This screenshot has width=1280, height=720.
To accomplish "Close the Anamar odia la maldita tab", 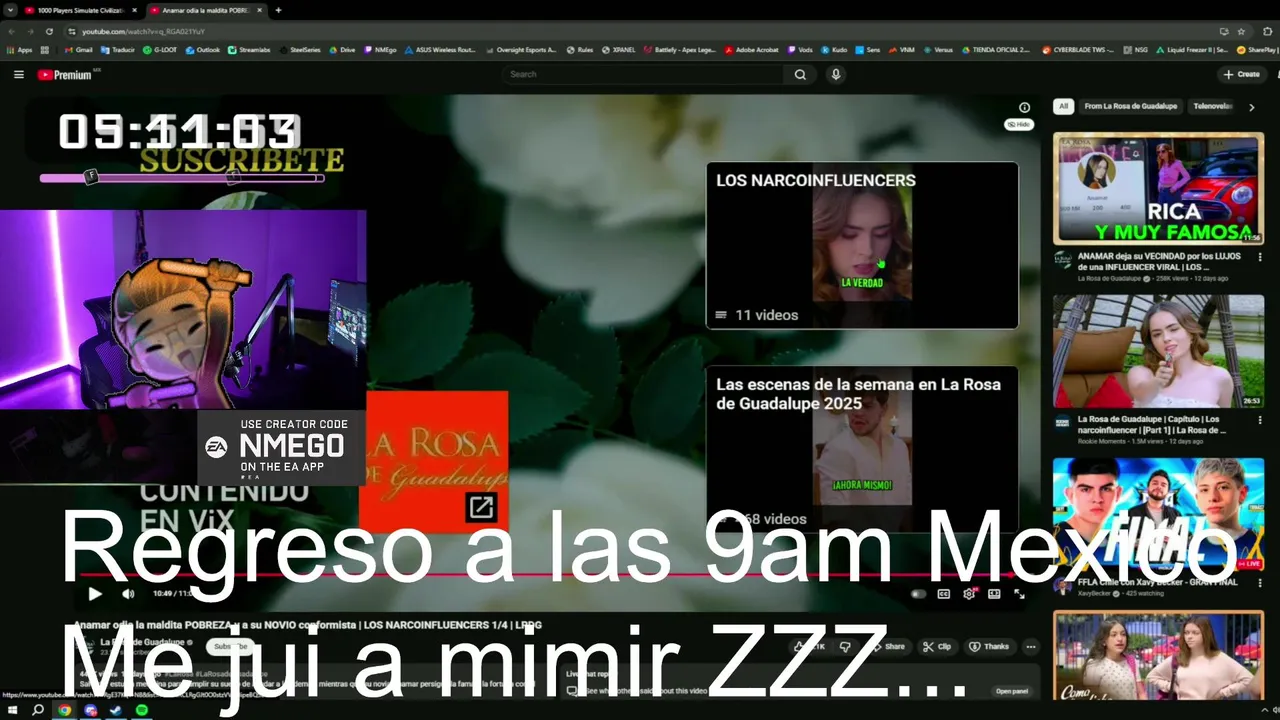I will point(259,10).
